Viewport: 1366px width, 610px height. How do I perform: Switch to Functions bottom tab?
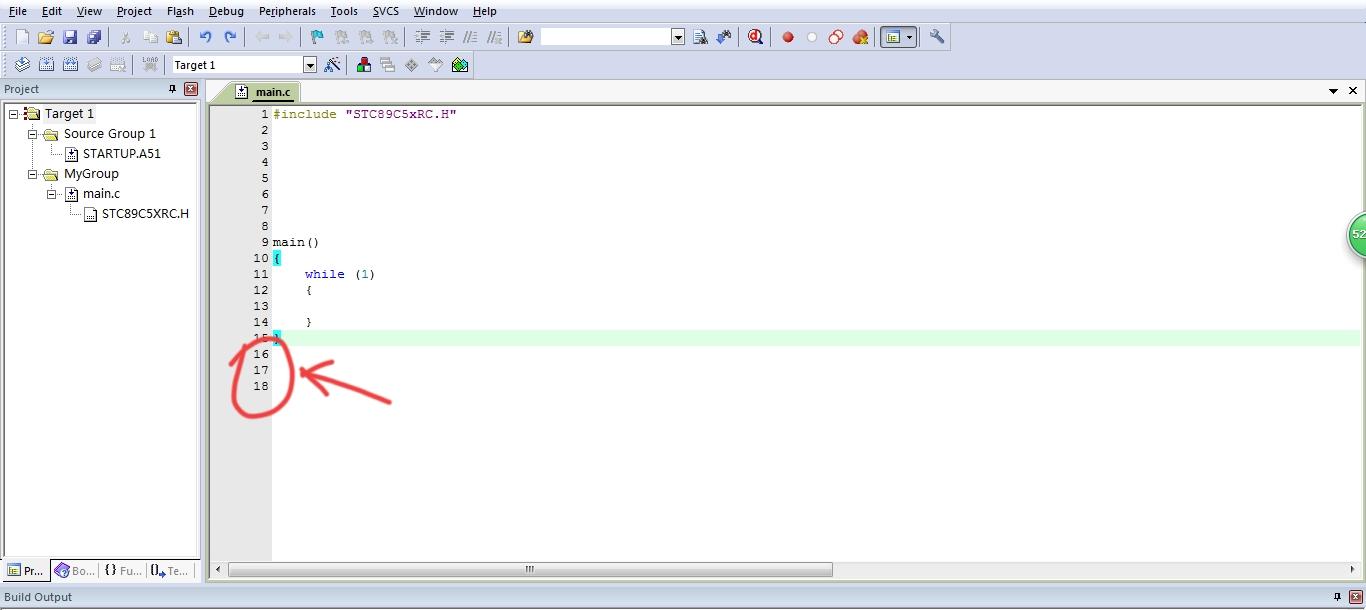[123, 571]
